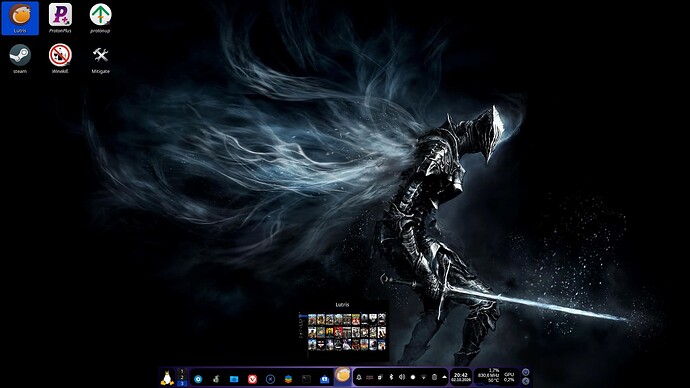The width and height of the screenshot is (690, 388).
Task: Open the protonup desktop shortcut
Action: (100, 18)
